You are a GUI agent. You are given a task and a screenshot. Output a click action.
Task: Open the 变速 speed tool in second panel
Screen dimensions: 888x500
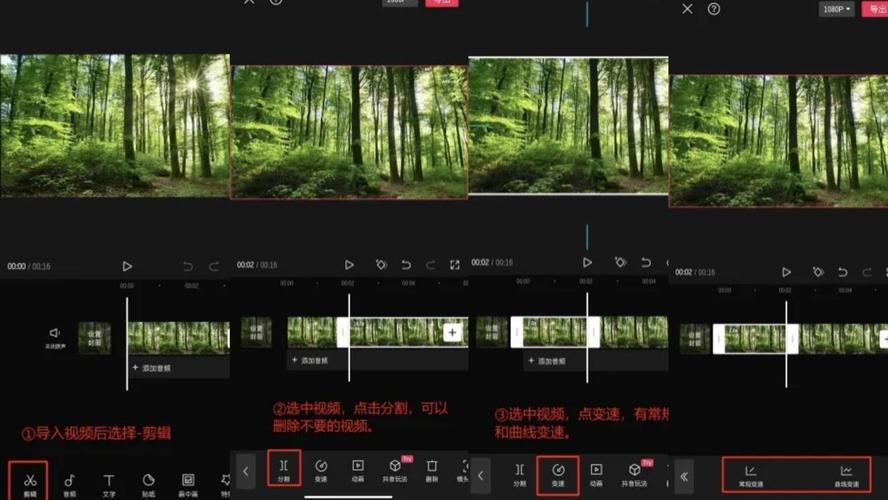(321, 470)
